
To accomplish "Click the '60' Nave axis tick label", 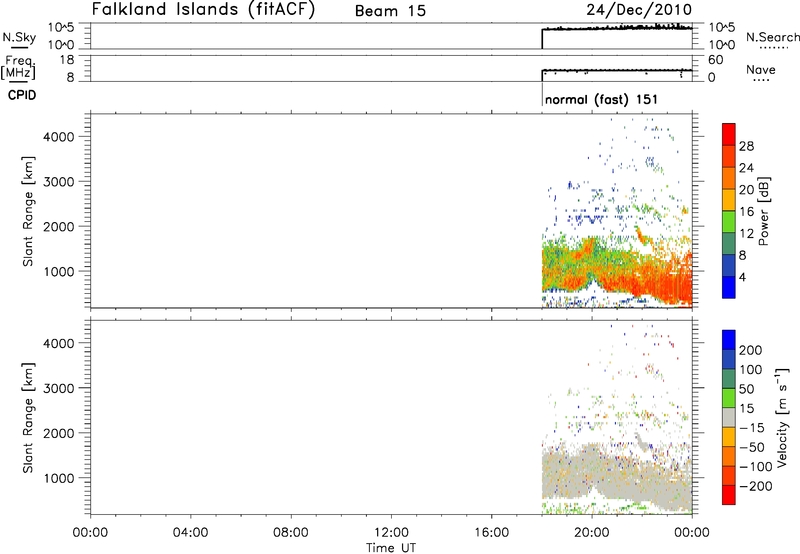I will (715, 60).
